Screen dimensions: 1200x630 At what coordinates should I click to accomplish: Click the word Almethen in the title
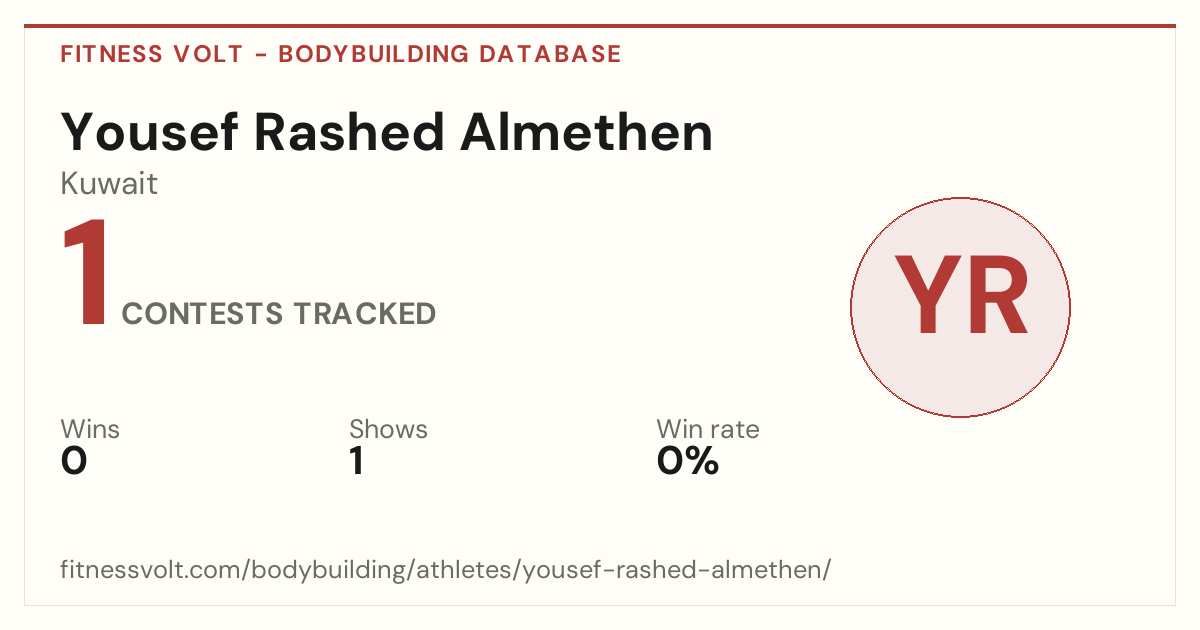pos(587,133)
